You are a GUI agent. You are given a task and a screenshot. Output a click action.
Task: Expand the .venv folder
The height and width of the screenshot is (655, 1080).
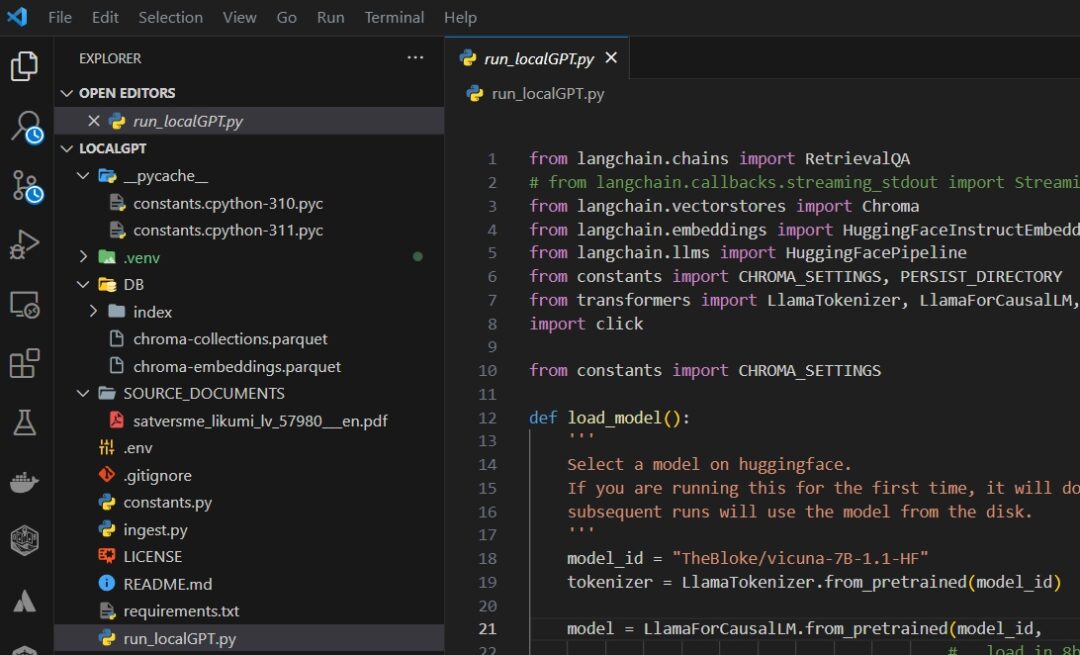[x=83, y=257]
